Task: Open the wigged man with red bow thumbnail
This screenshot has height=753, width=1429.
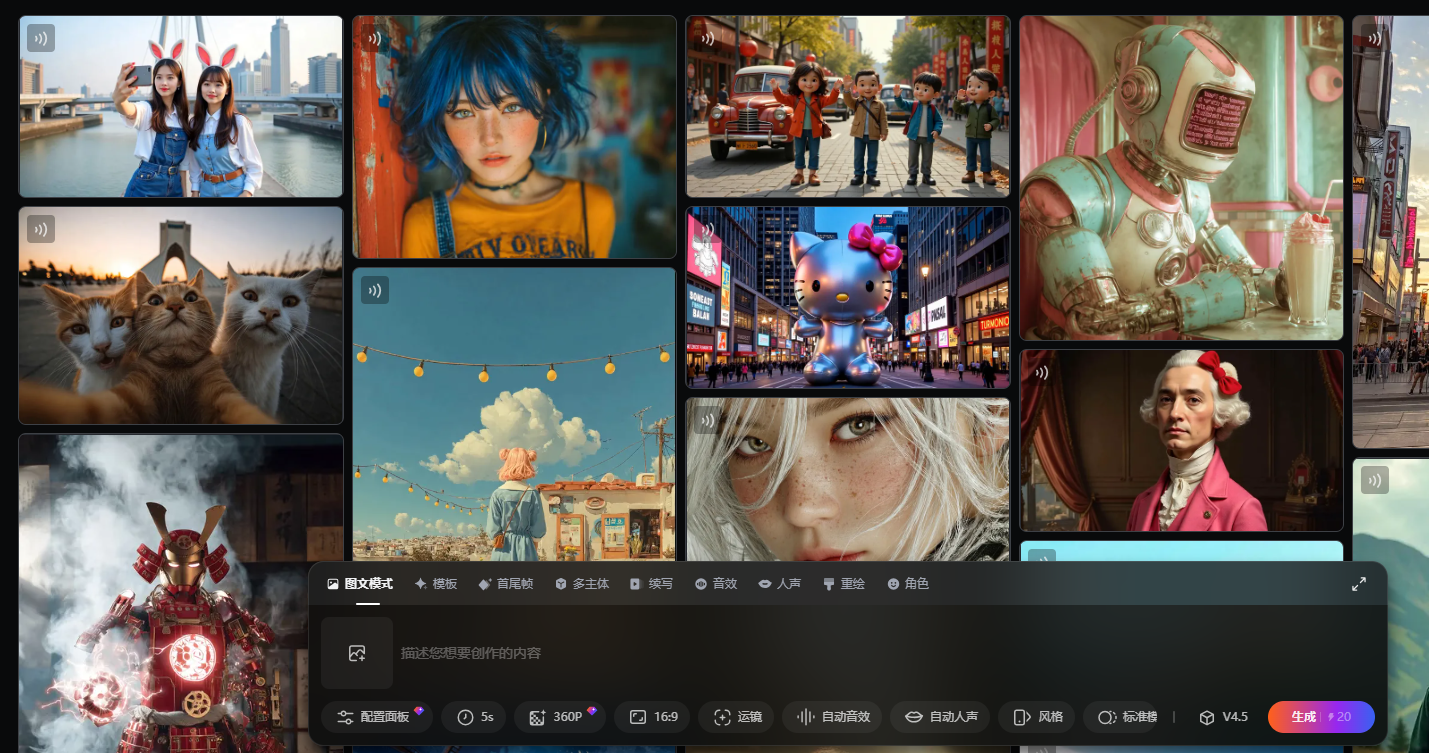Action: pyautogui.click(x=1181, y=440)
